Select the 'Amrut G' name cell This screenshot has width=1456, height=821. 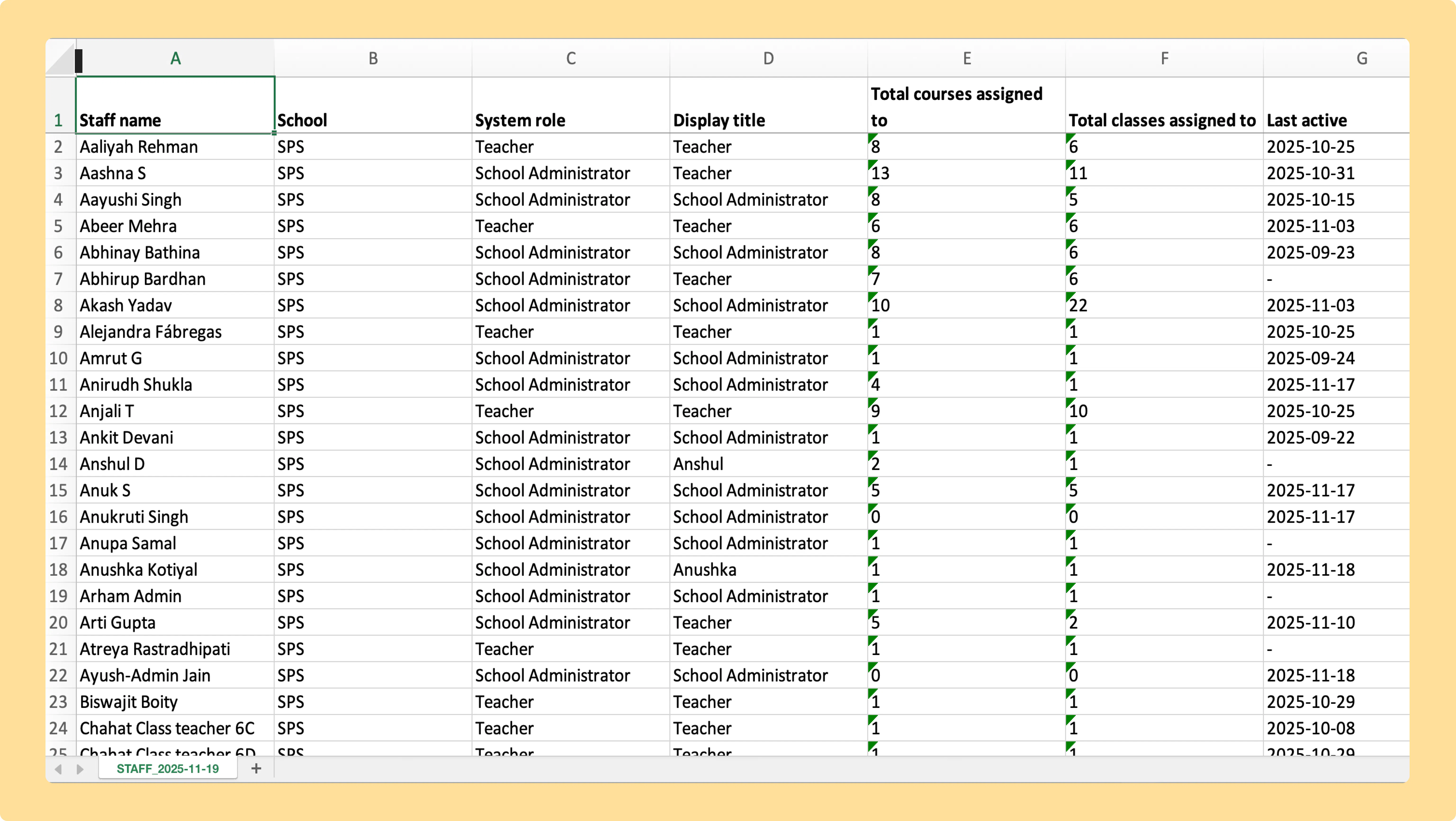point(175,358)
